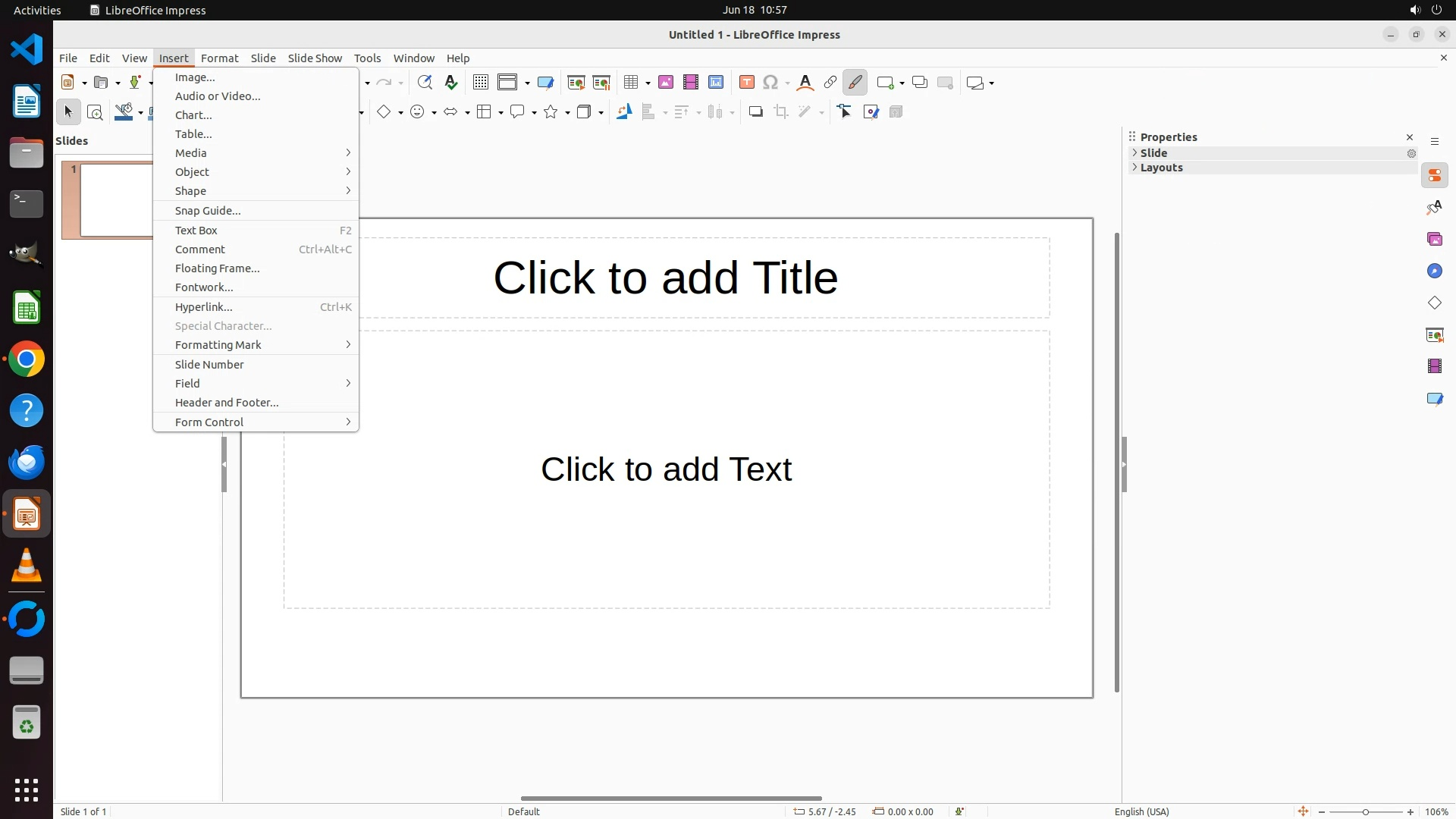Toggle Display Grid in toolbar
1456x819 pixels.
coord(480,83)
